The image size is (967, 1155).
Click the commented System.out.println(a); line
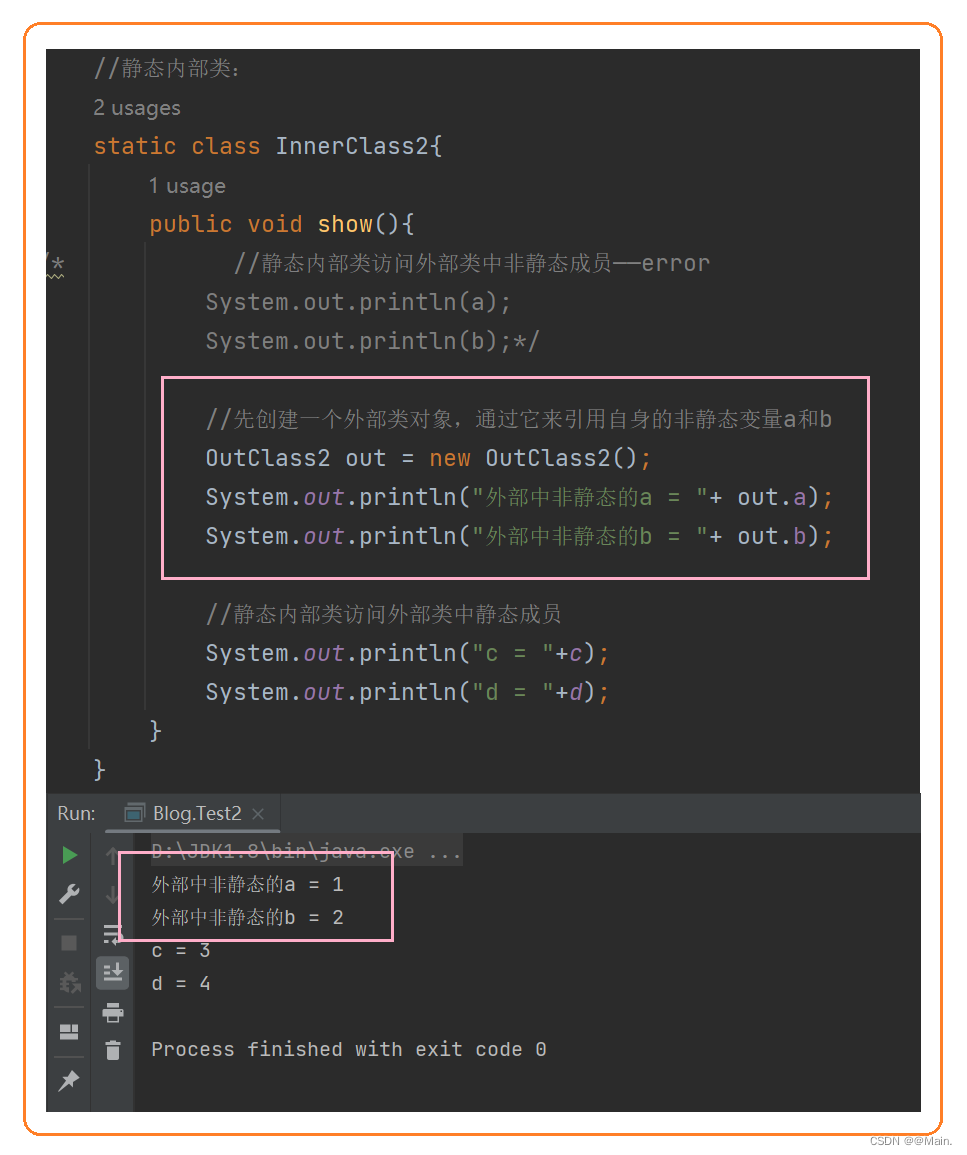358,302
